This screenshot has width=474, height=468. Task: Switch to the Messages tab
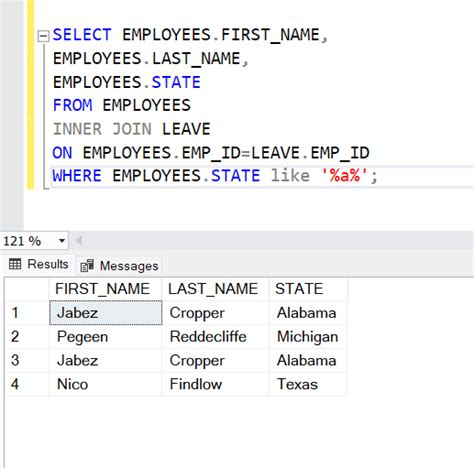tap(119, 266)
